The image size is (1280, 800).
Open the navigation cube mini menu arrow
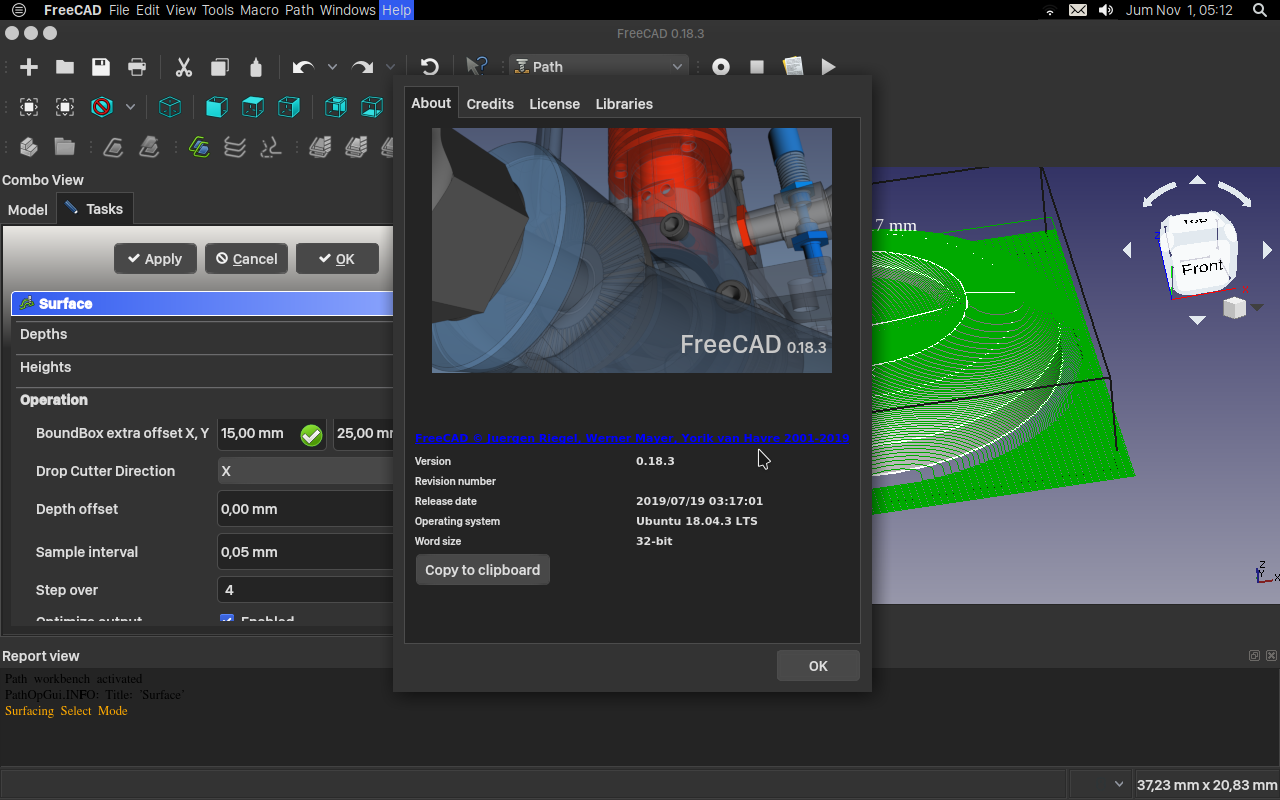(x=1258, y=308)
